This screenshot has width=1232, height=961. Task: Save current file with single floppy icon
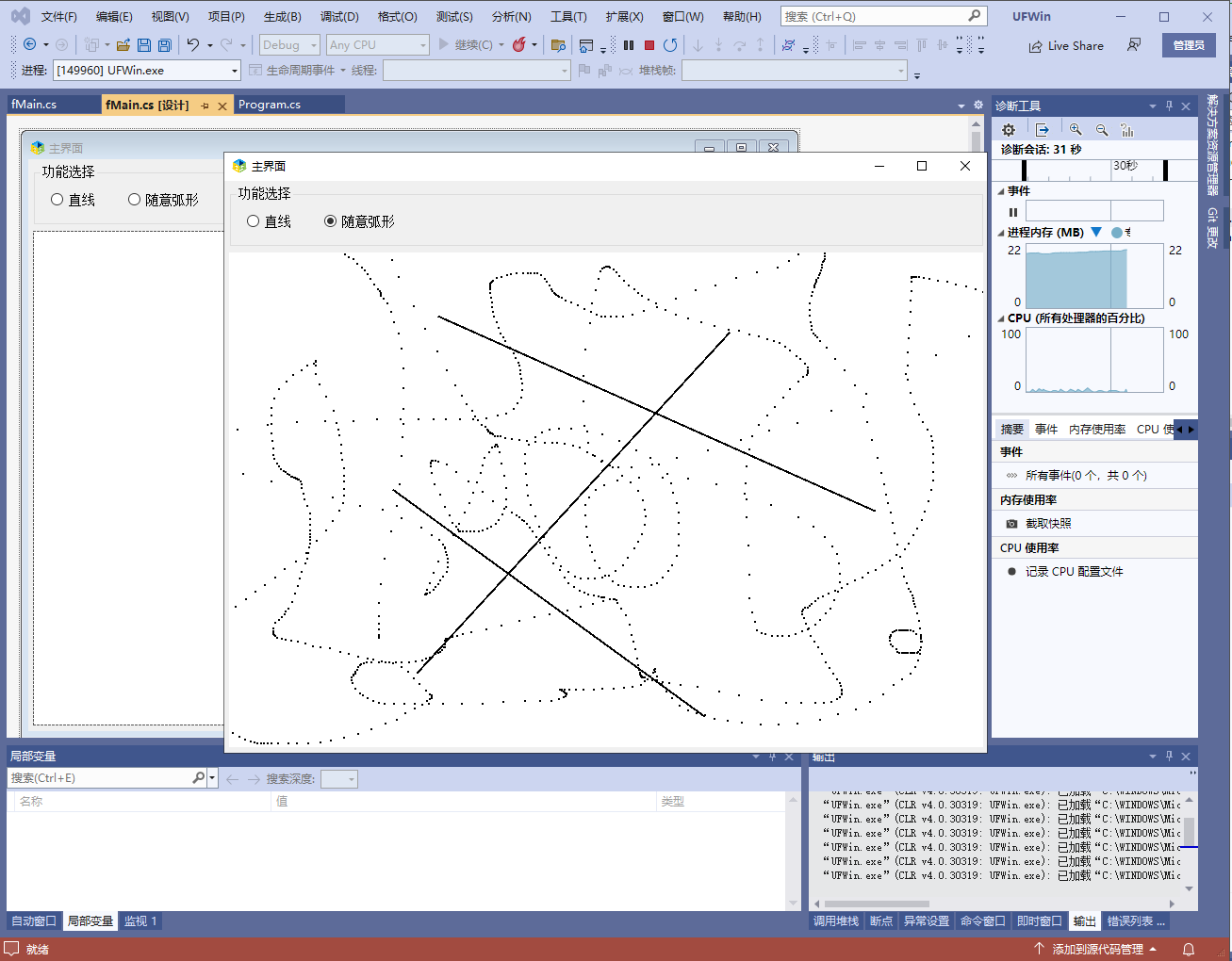tap(144, 44)
